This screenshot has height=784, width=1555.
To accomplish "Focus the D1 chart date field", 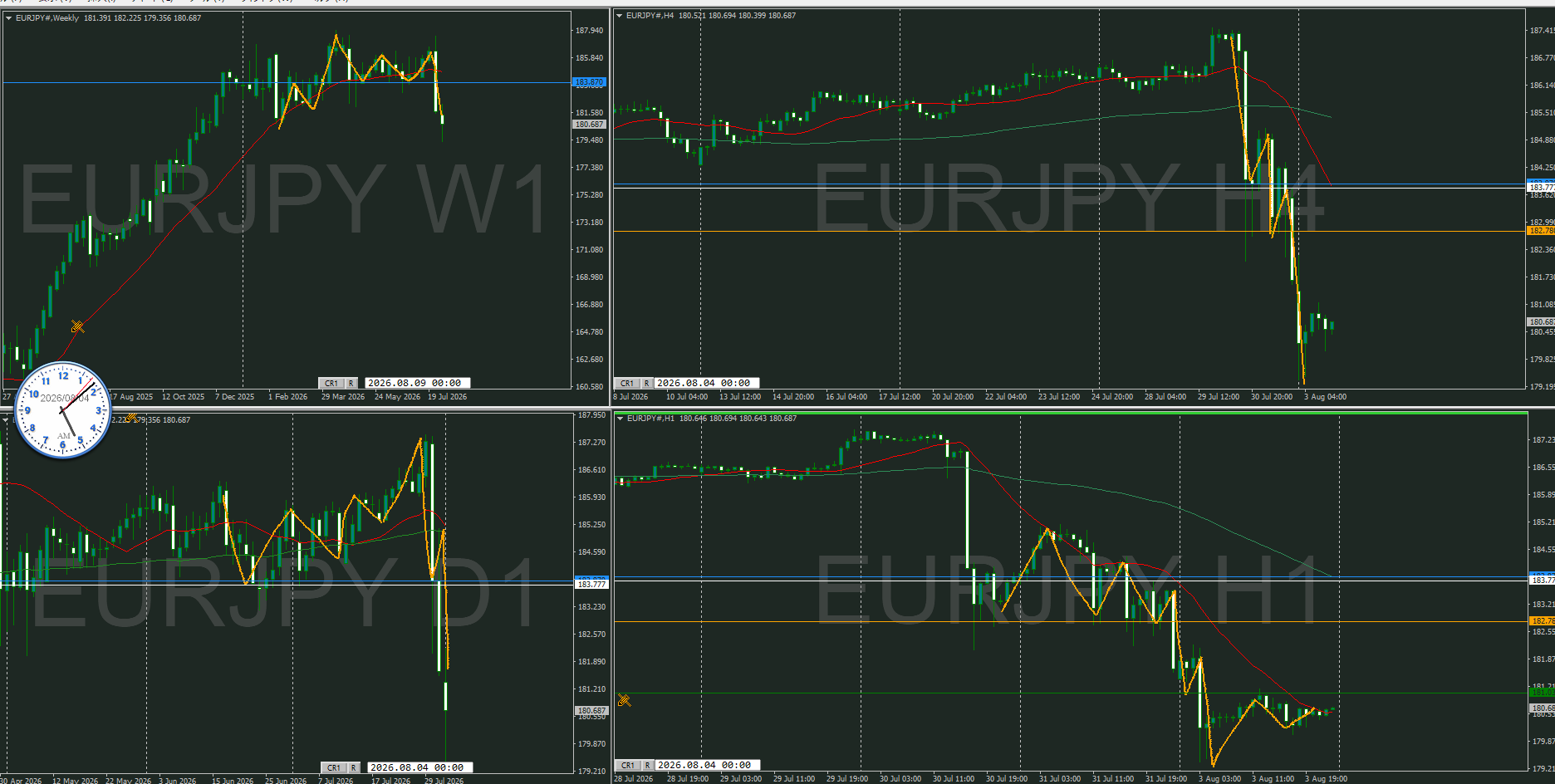I will click(420, 767).
